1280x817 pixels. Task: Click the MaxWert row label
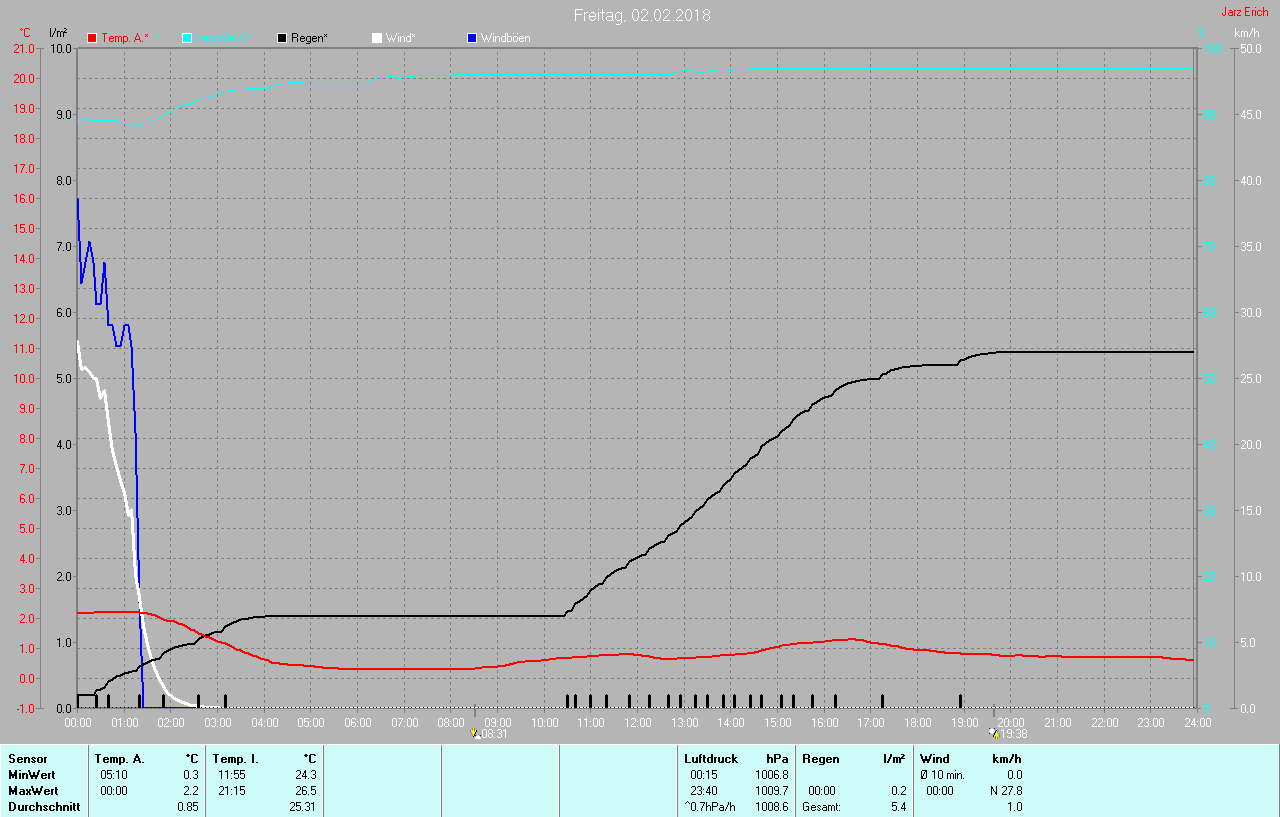point(31,791)
